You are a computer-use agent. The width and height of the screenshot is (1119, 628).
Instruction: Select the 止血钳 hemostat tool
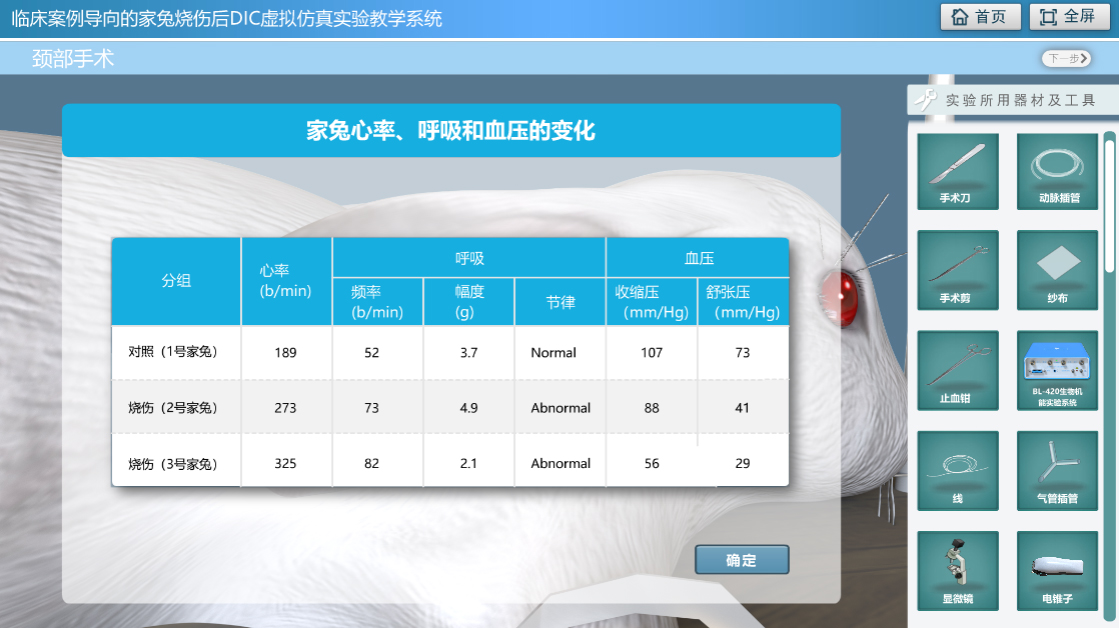[x=957, y=369]
